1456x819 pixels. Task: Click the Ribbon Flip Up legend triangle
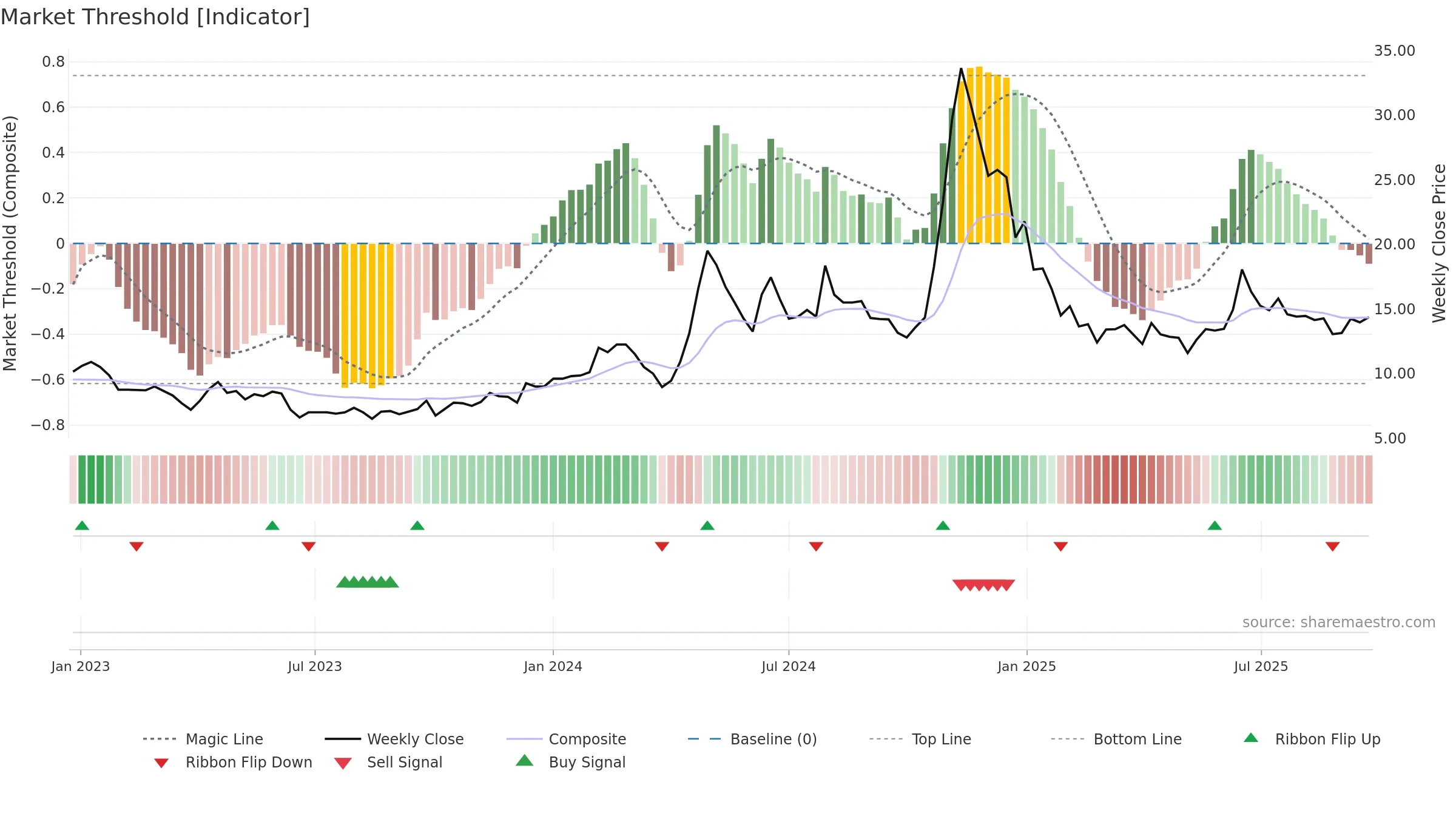1251,738
